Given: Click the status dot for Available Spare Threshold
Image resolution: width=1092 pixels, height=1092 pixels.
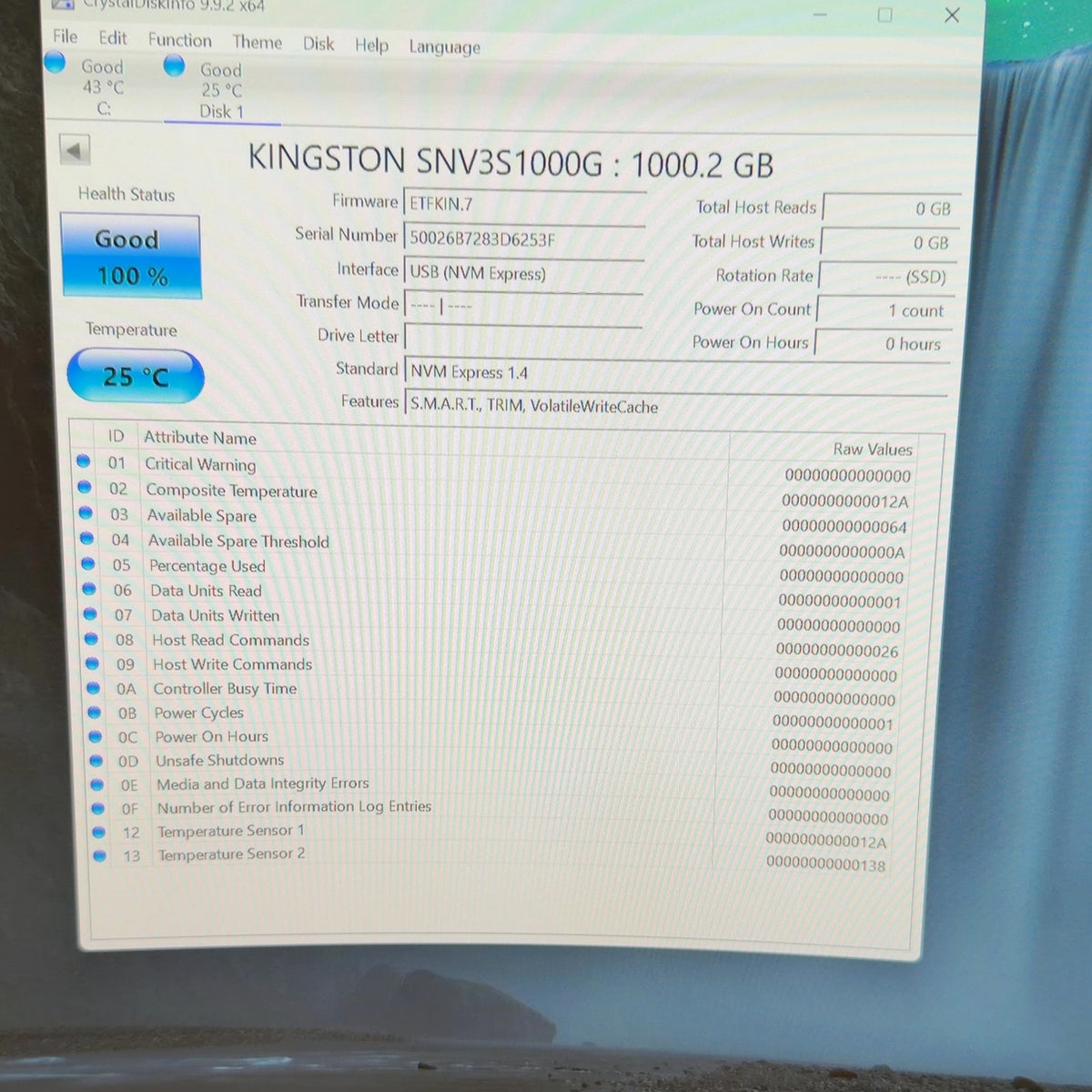Looking at the screenshot, I should tap(86, 538).
